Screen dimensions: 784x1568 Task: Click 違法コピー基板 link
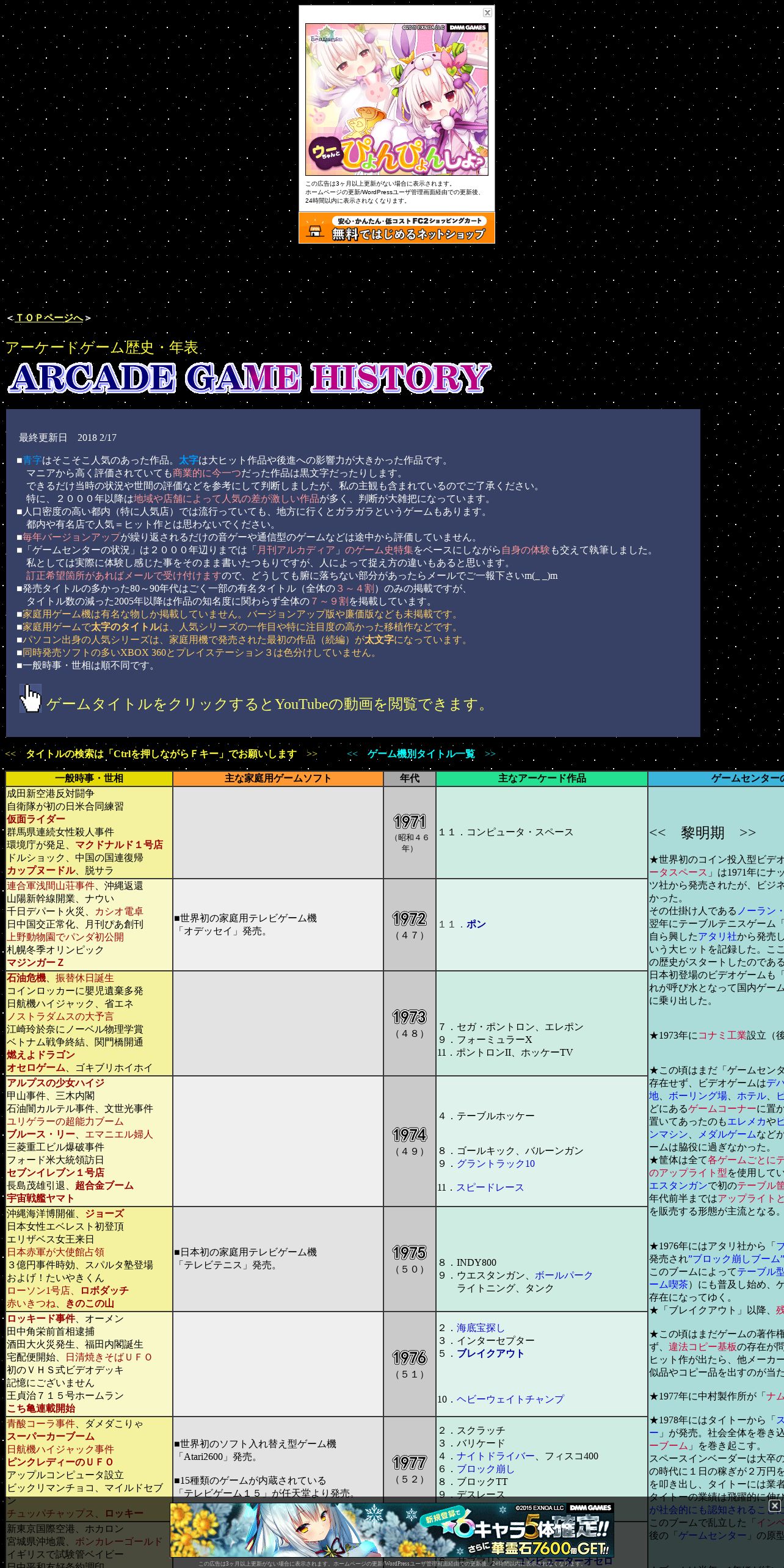703,1347
